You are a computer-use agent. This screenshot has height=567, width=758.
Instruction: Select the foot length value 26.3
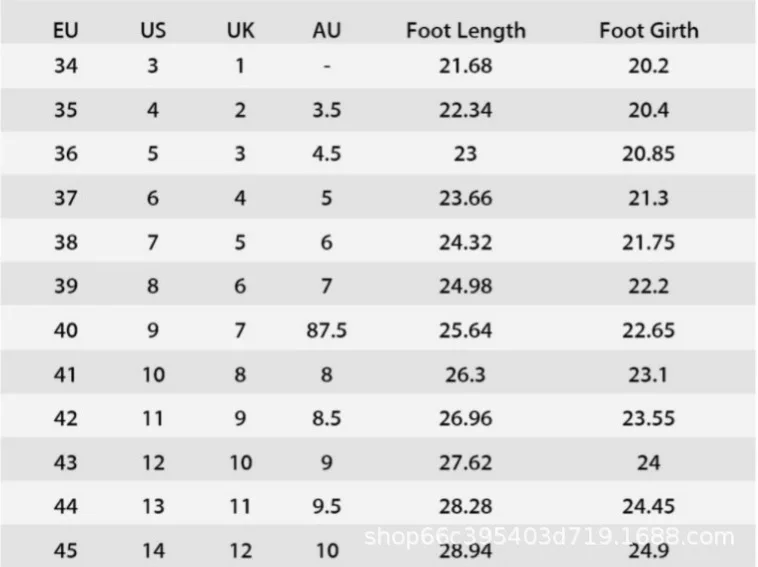point(465,374)
